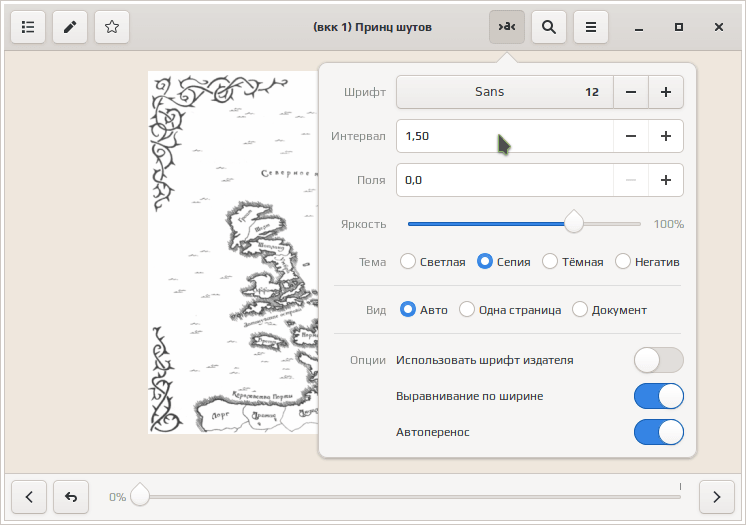Enable Использовать шрифт издателя switch

[x=658, y=360]
